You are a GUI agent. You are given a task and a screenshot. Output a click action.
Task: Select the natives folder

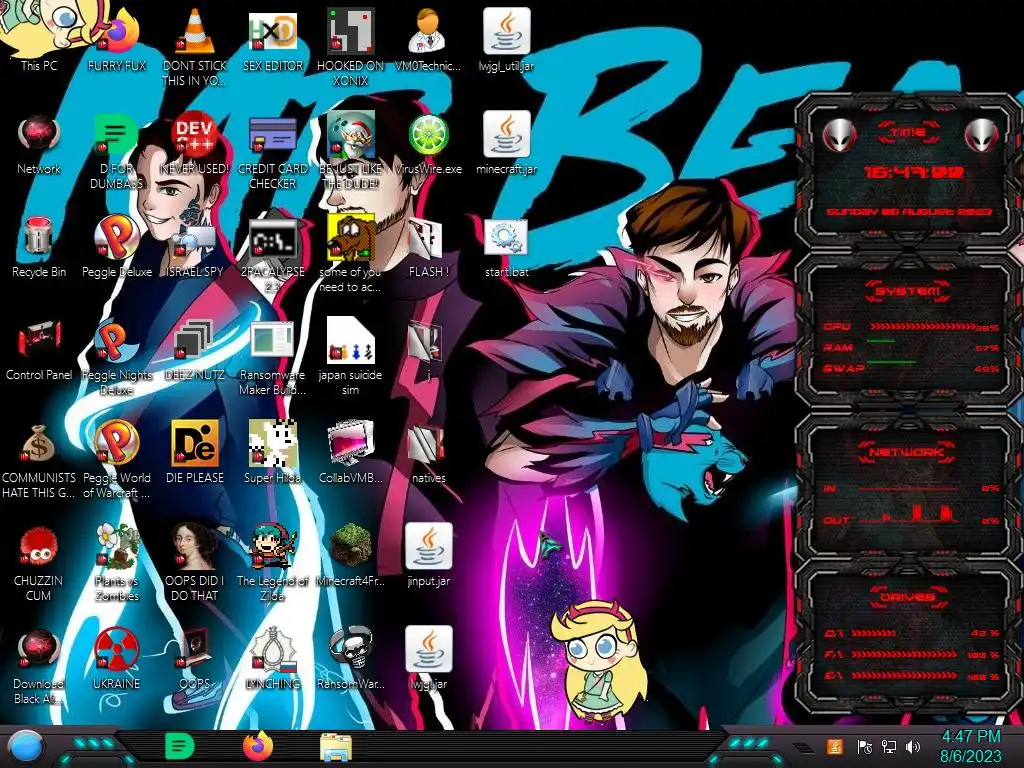(x=428, y=443)
